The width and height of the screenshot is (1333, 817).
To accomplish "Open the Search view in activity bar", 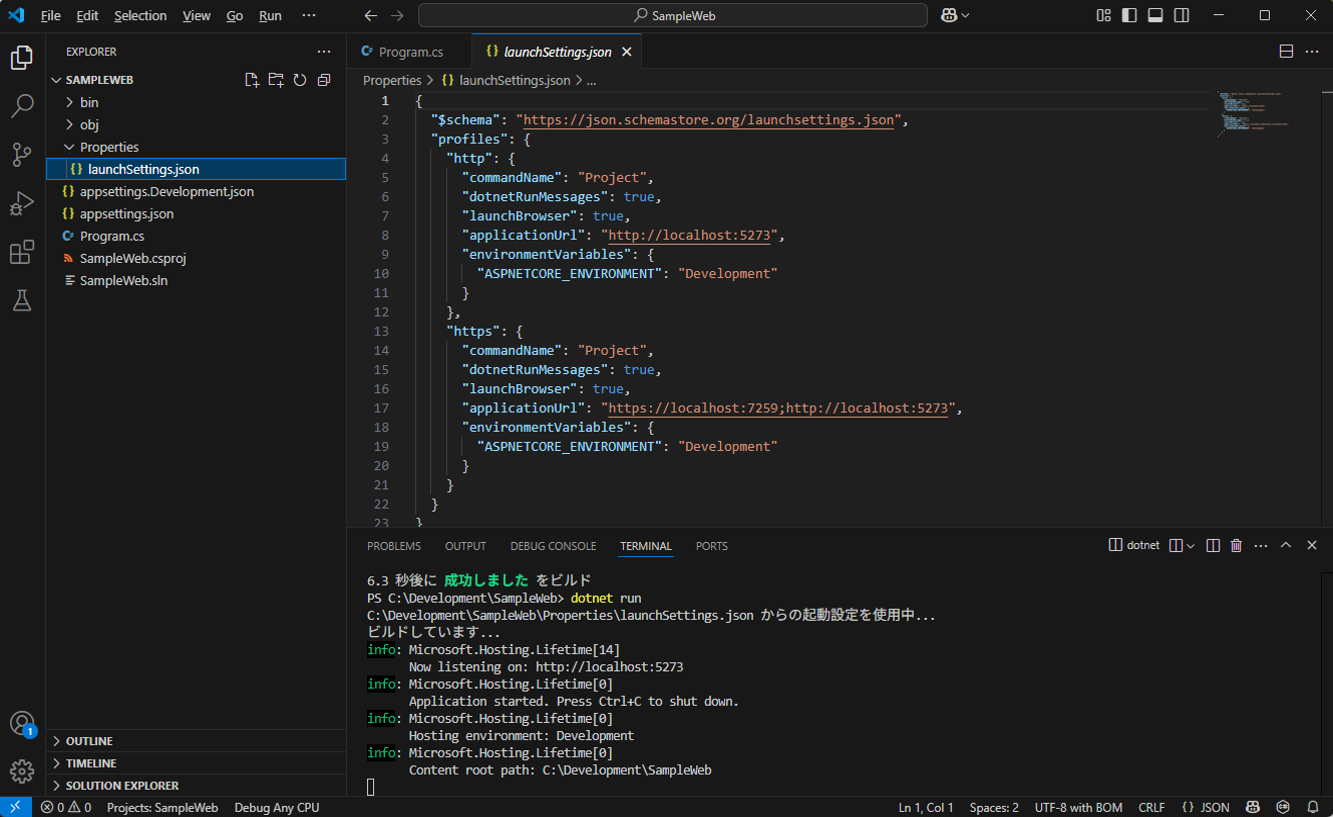I will coord(22,106).
